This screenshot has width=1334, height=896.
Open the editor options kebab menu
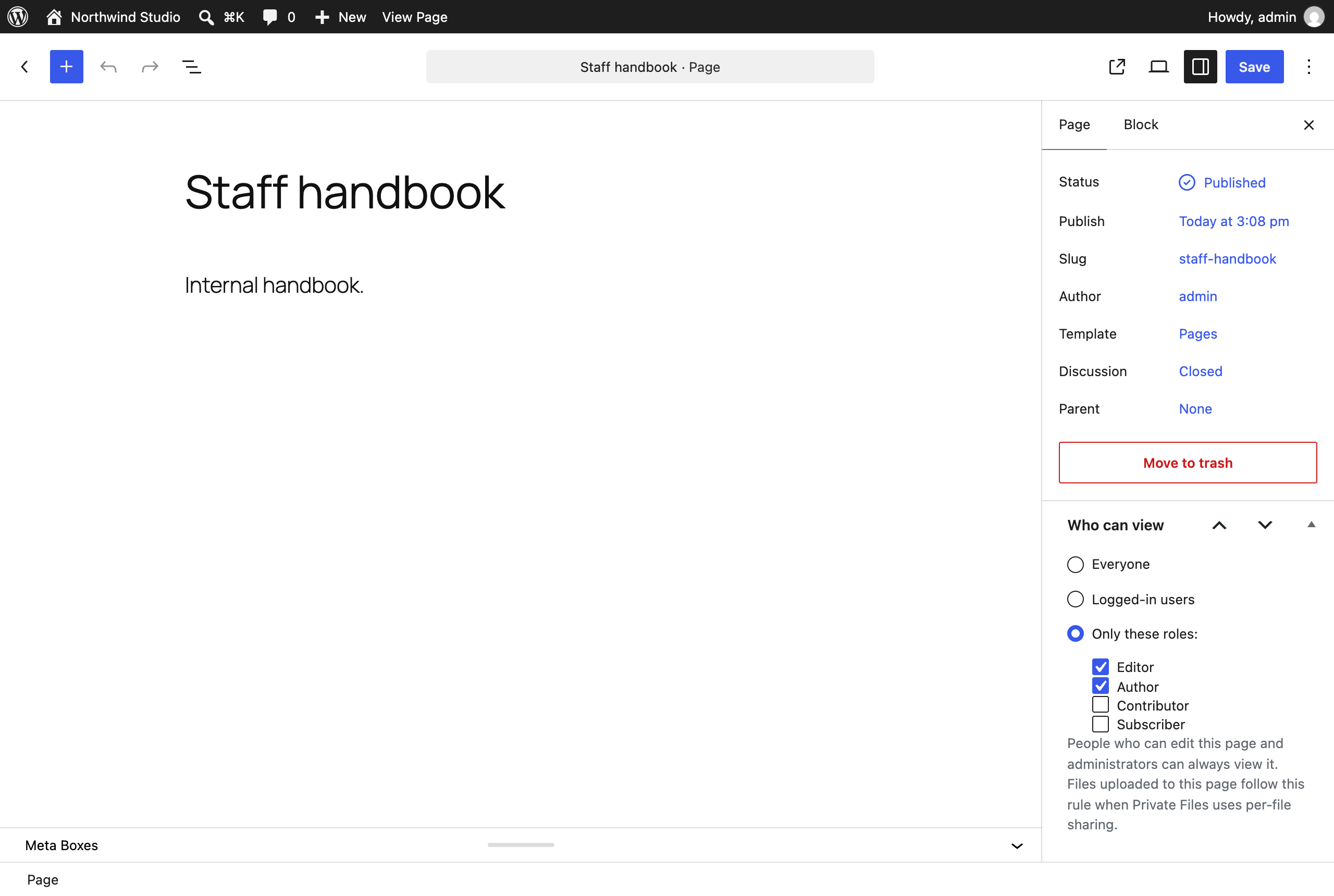pyautogui.click(x=1308, y=67)
